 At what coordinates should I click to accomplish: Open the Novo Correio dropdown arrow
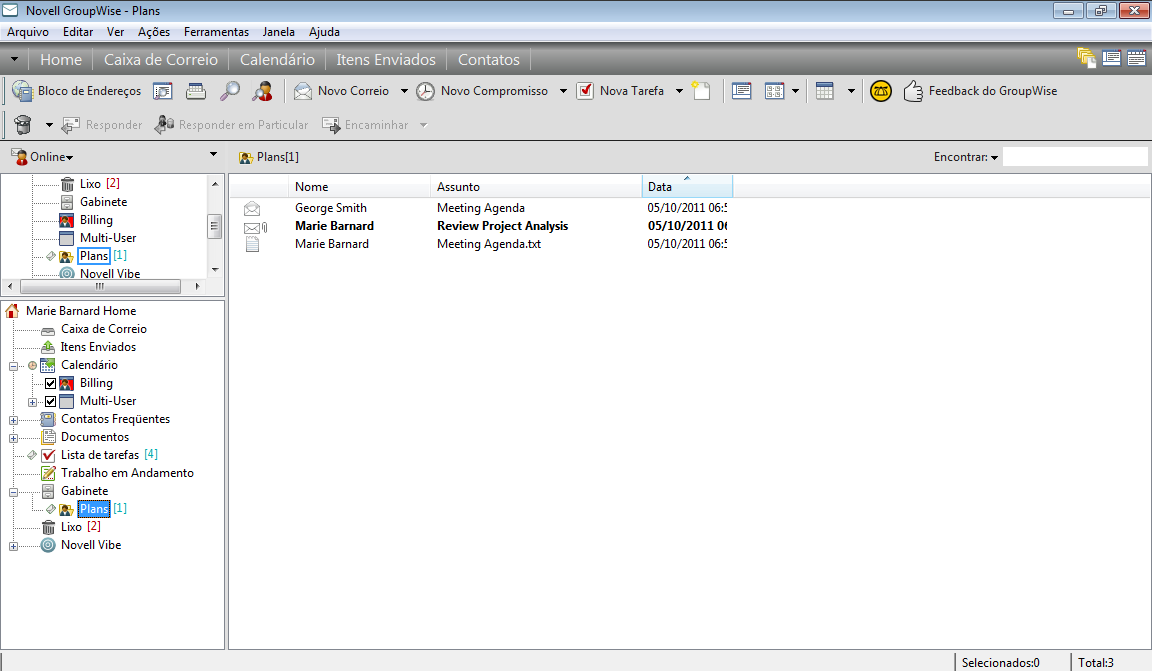[x=404, y=91]
